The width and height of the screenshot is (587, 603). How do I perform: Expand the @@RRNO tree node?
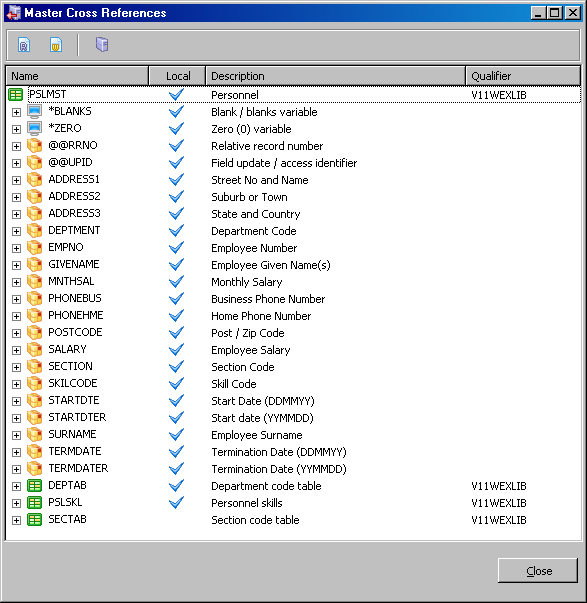pyautogui.click(x=16, y=146)
